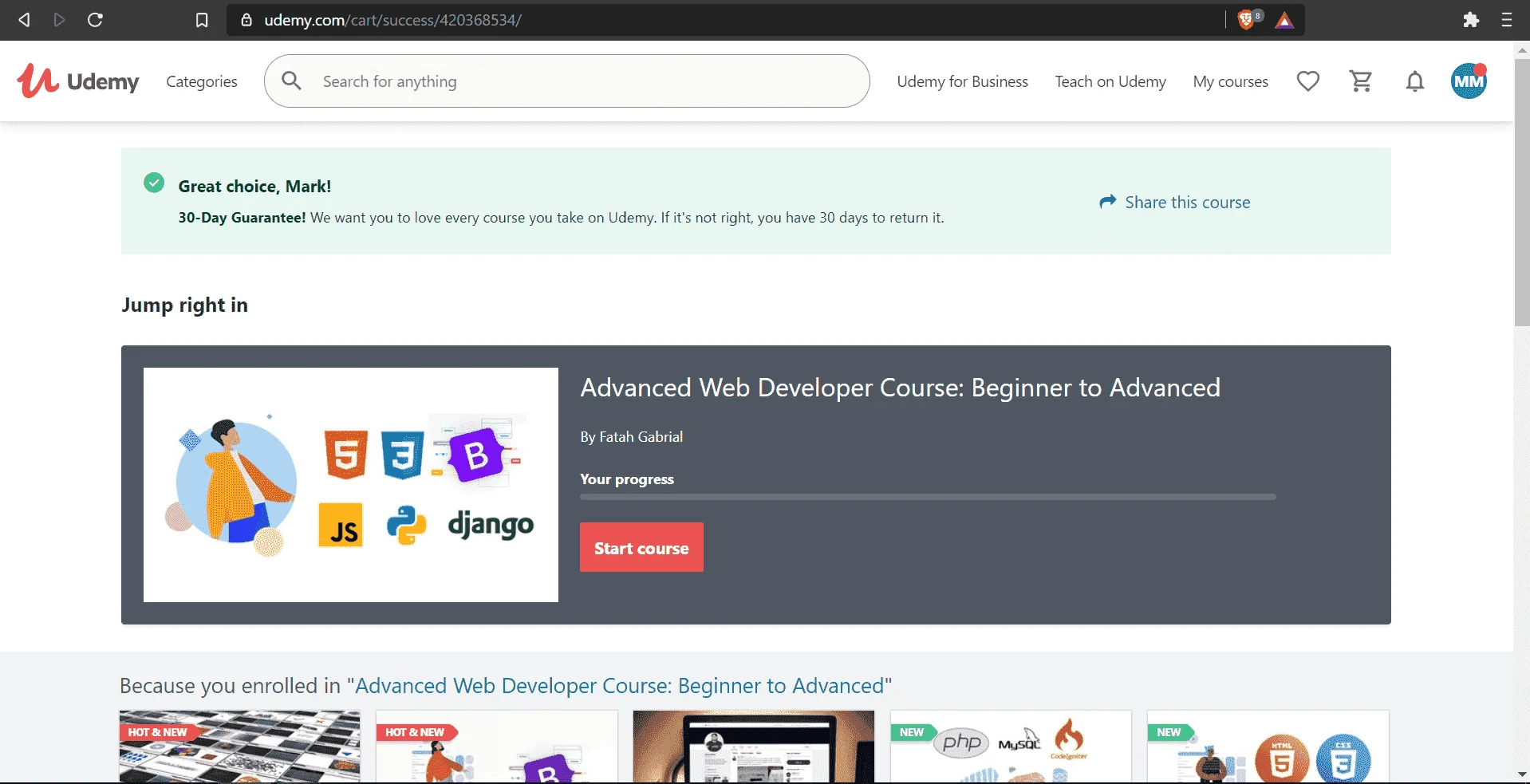The width and height of the screenshot is (1530, 784).
Task: Open the extensions puzzle icon
Action: coord(1471,20)
